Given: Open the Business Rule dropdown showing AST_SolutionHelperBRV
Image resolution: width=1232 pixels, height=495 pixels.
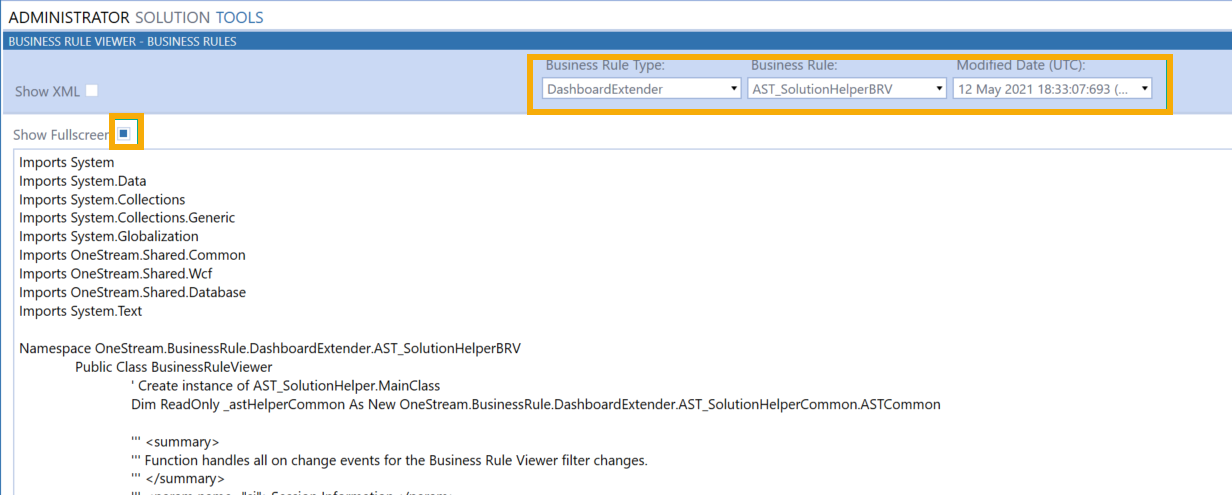Looking at the screenshot, I should tap(847, 88).
